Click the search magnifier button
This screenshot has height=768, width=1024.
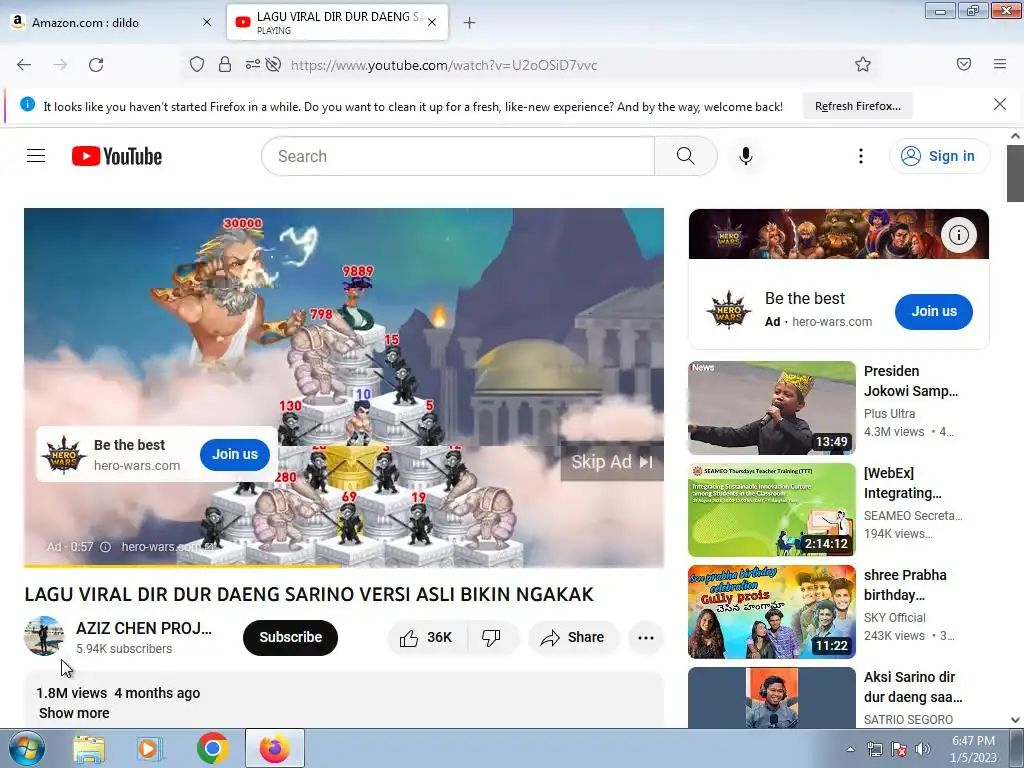[686, 156]
